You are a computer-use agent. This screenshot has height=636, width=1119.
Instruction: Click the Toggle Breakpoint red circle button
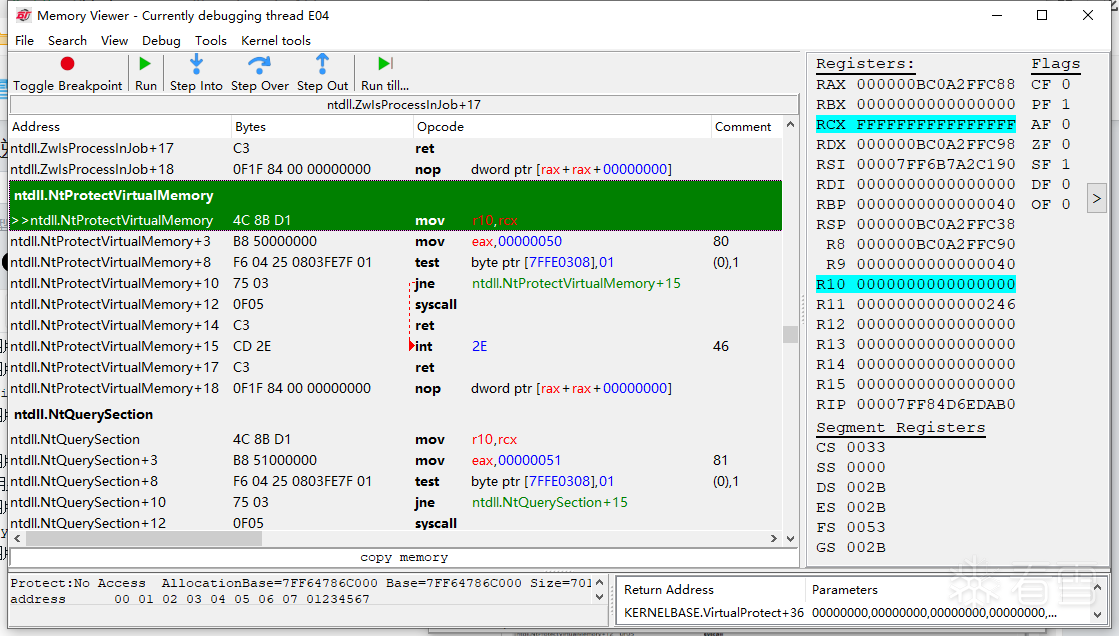67,74
